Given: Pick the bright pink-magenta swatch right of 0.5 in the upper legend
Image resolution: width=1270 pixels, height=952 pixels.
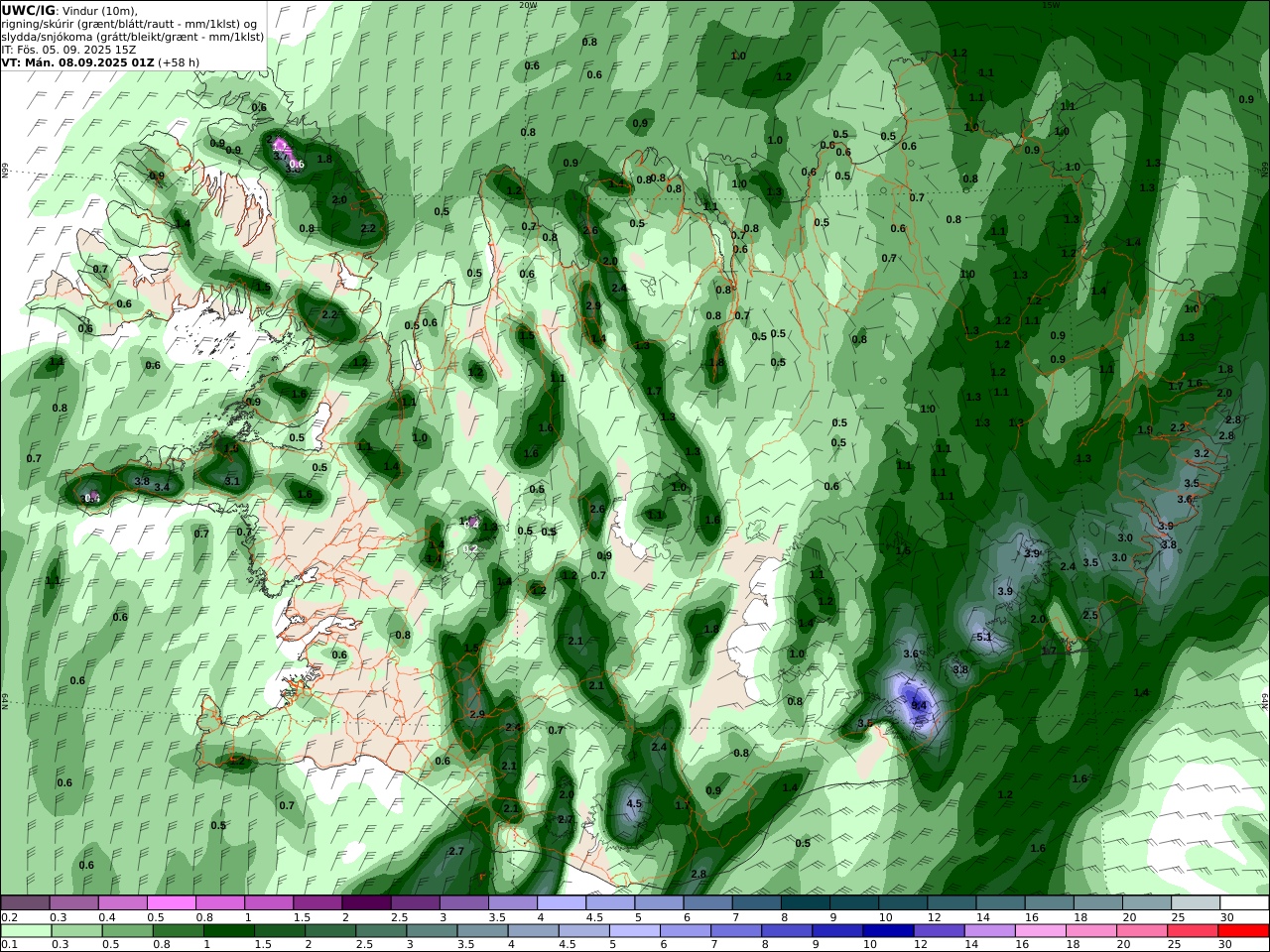Looking at the screenshot, I should point(171,903).
